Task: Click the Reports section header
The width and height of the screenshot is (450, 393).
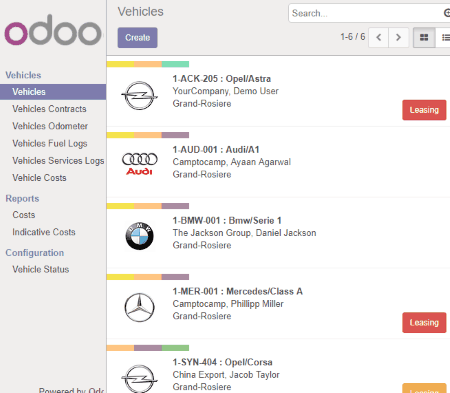Action: coord(22,198)
